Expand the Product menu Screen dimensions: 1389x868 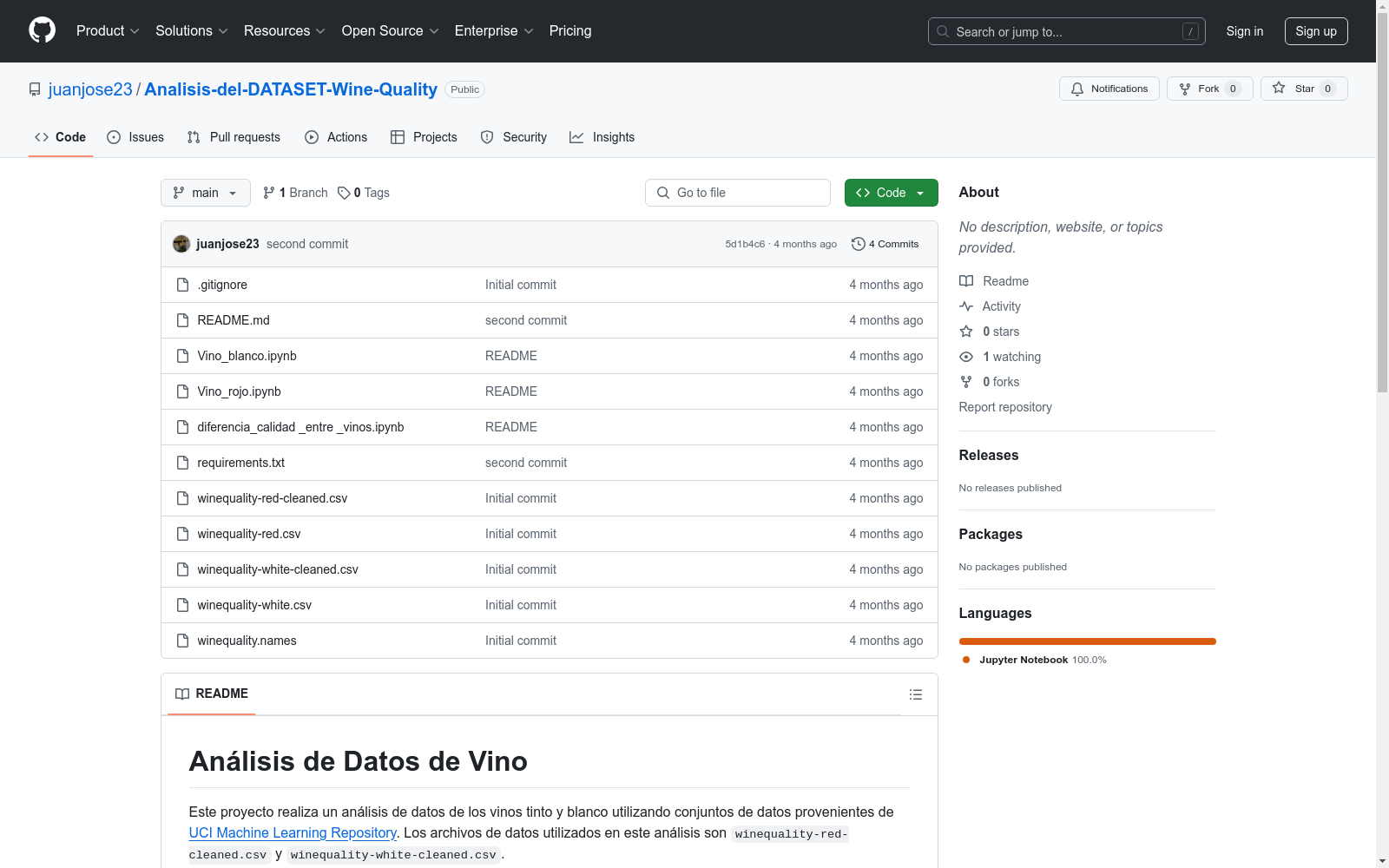[x=108, y=30]
